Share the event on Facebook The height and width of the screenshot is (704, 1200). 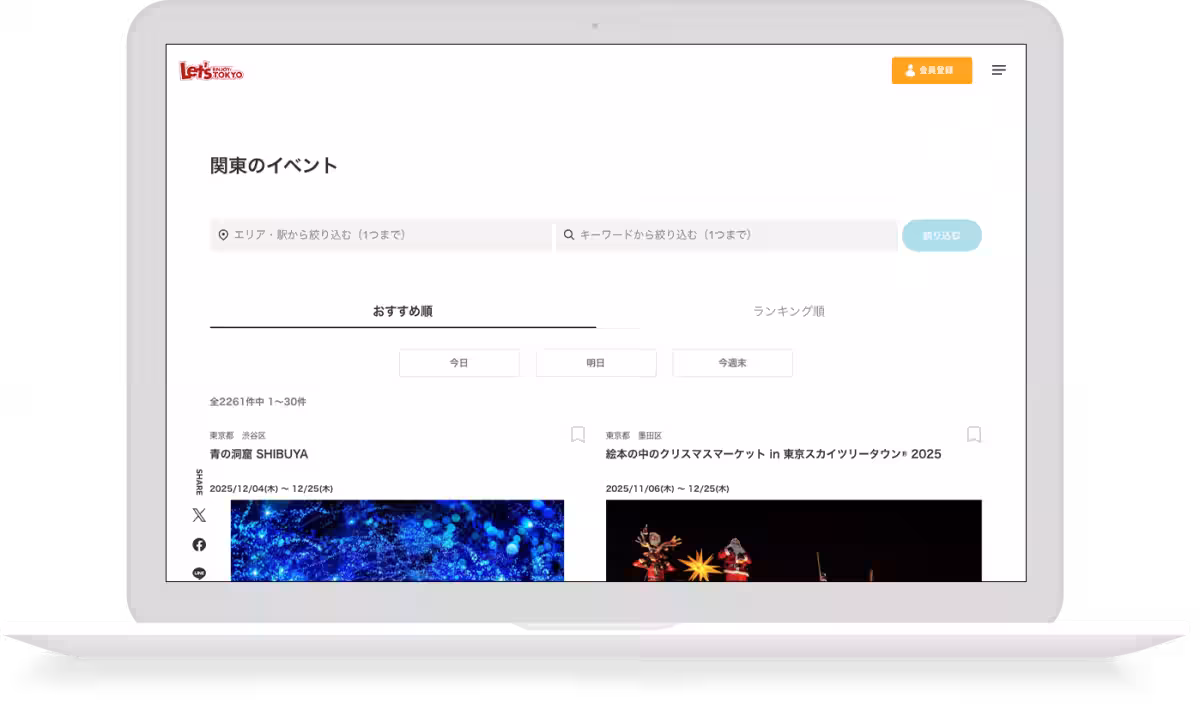tap(199, 545)
